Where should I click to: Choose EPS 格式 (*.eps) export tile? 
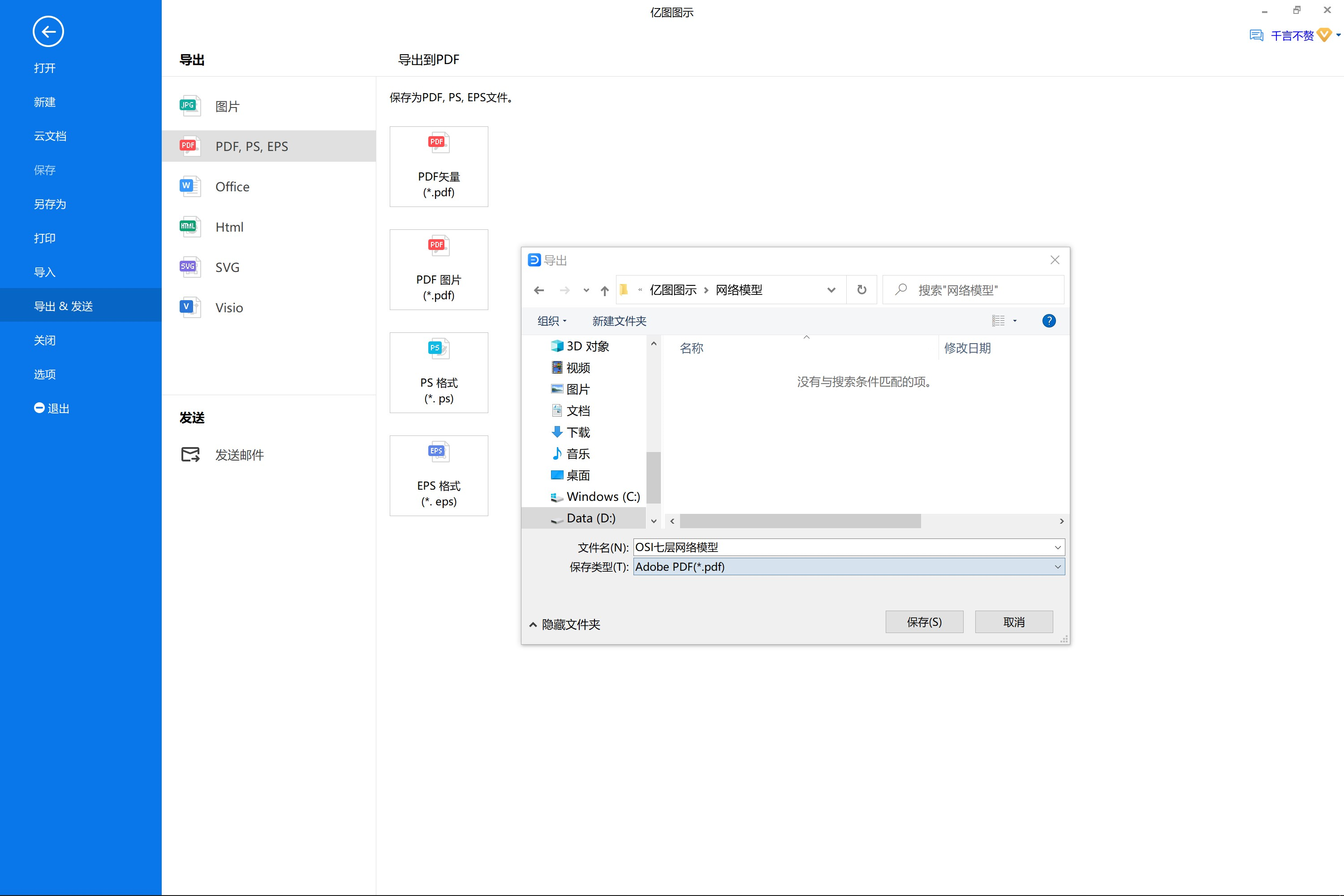[439, 475]
